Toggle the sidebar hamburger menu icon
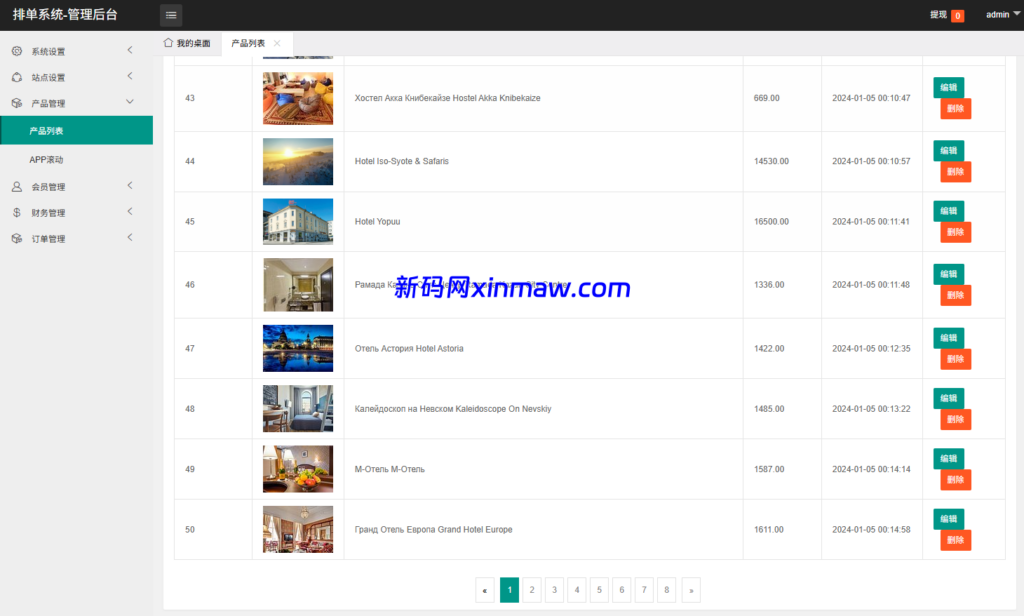This screenshot has width=1024, height=616. click(x=170, y=15)
